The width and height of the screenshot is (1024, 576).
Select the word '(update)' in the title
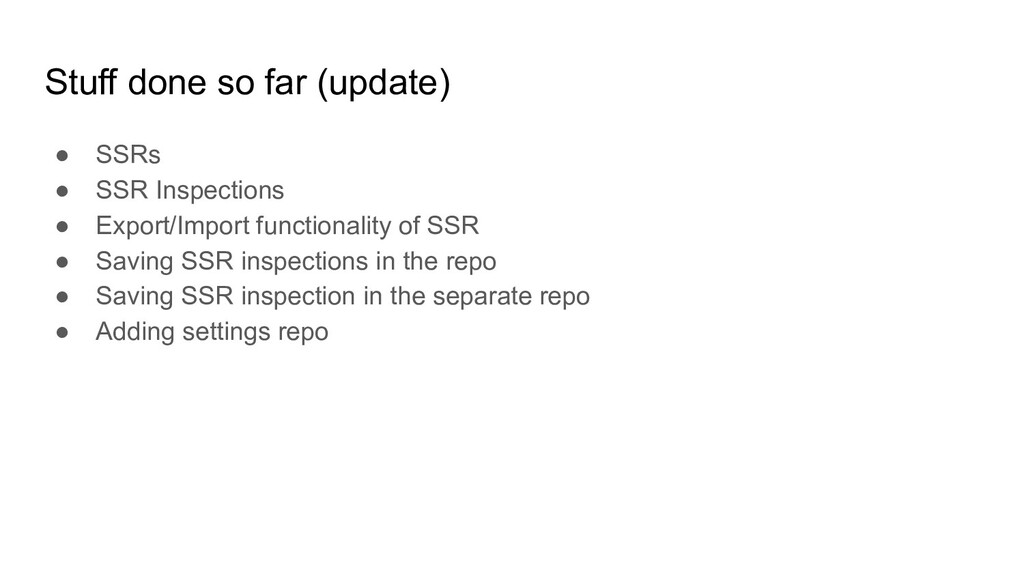click(384, 83)
